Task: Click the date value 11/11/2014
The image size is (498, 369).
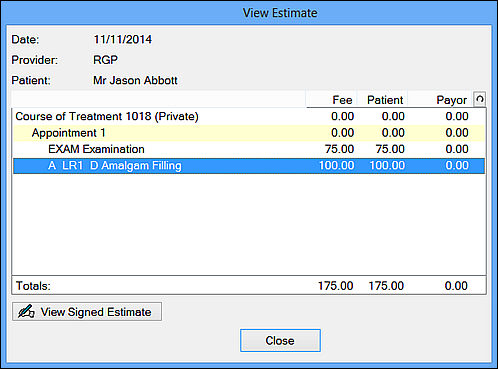Action: 123,40
